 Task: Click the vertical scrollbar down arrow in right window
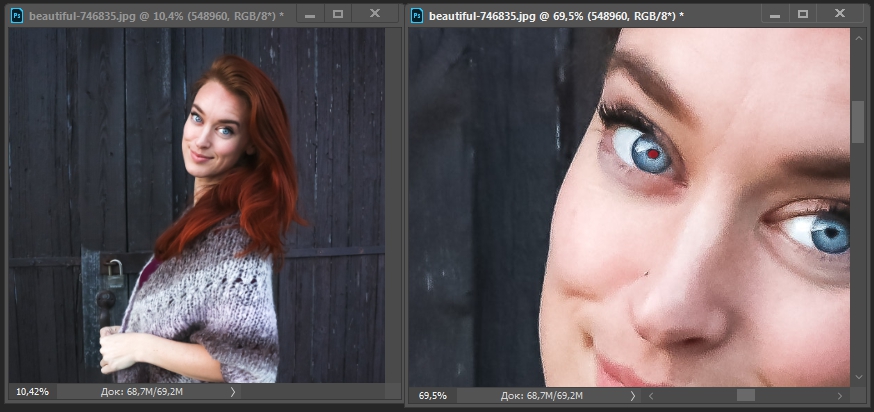(858, 377)
